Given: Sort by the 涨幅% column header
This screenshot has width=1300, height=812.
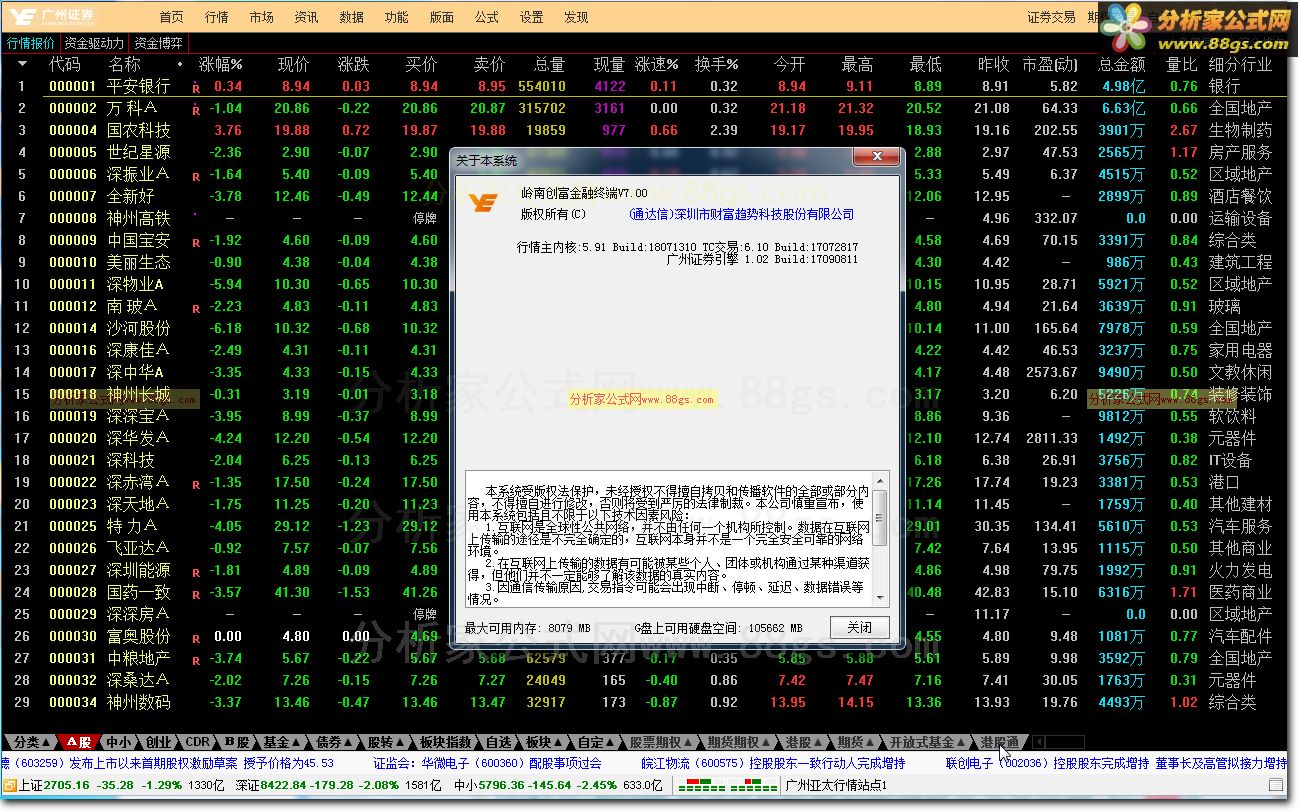Looking at the screenshot, I should point(220,64).
